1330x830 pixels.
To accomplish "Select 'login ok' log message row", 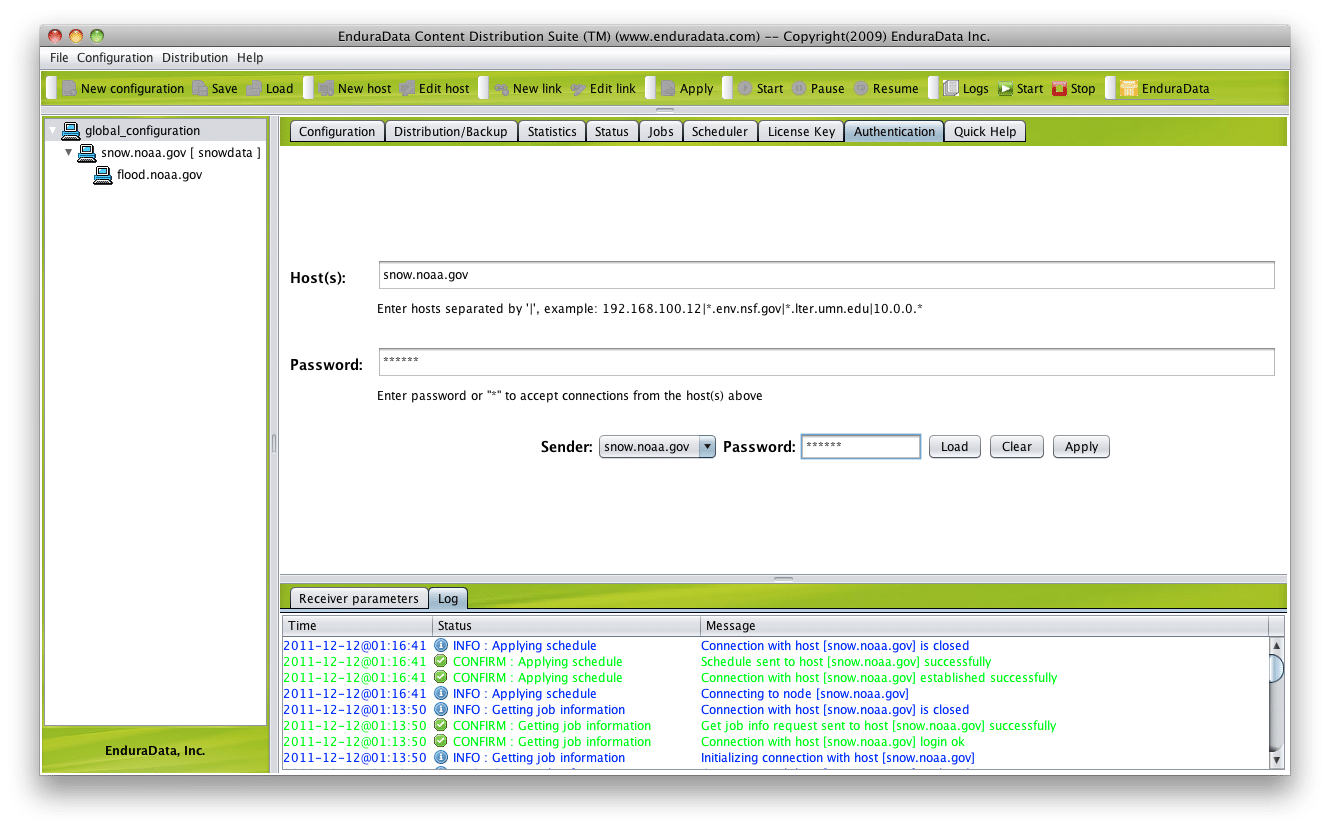I will 775,742.
